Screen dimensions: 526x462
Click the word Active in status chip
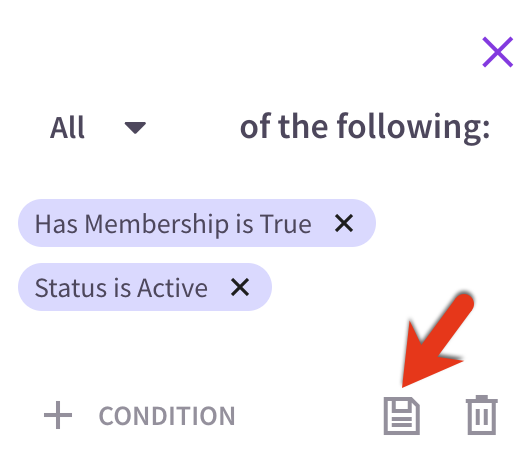point(172,288)
